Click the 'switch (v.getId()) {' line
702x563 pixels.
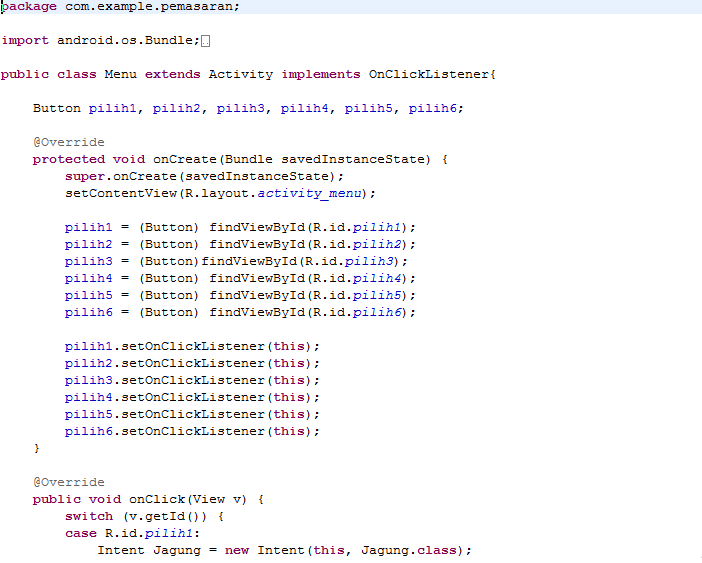[x=145, y=516]
